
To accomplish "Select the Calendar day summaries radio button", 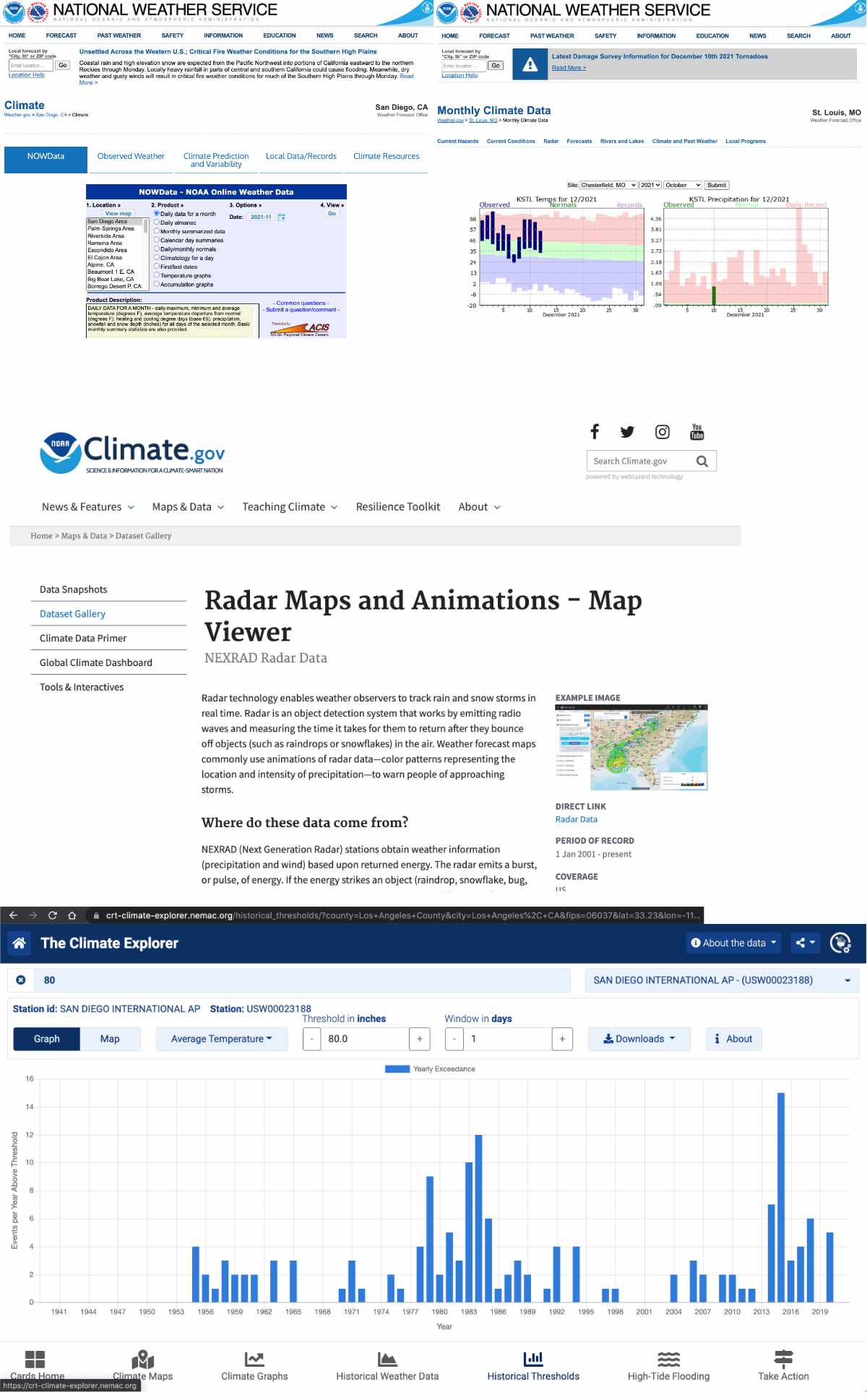I will click(157, 240).
